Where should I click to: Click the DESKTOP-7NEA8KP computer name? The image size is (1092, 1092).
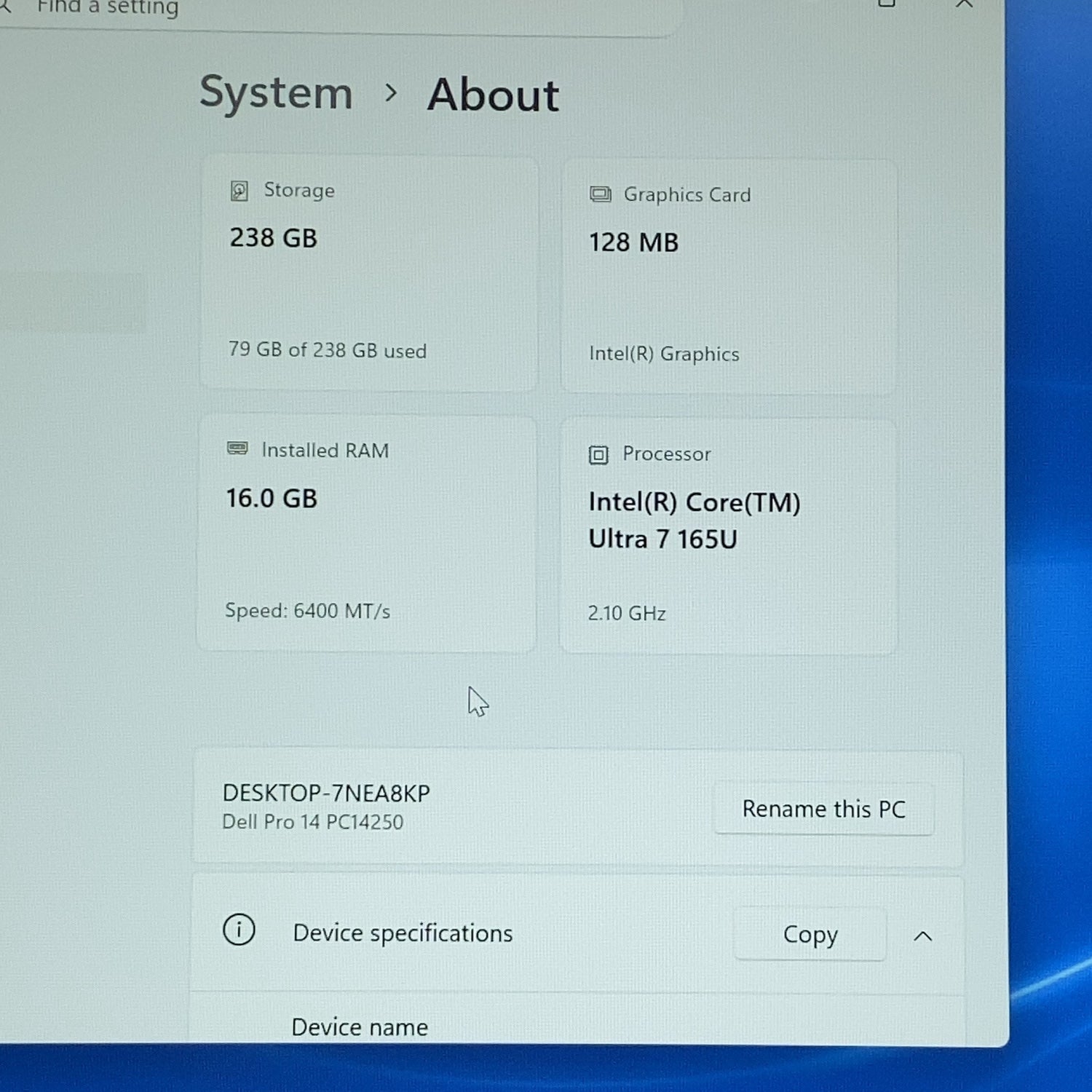(326, 793)
